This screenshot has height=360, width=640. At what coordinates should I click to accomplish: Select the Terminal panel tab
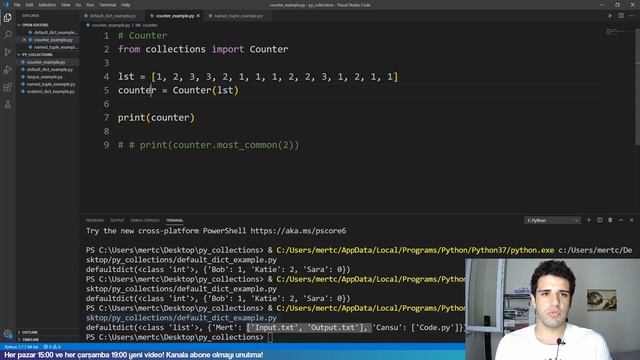174,220
